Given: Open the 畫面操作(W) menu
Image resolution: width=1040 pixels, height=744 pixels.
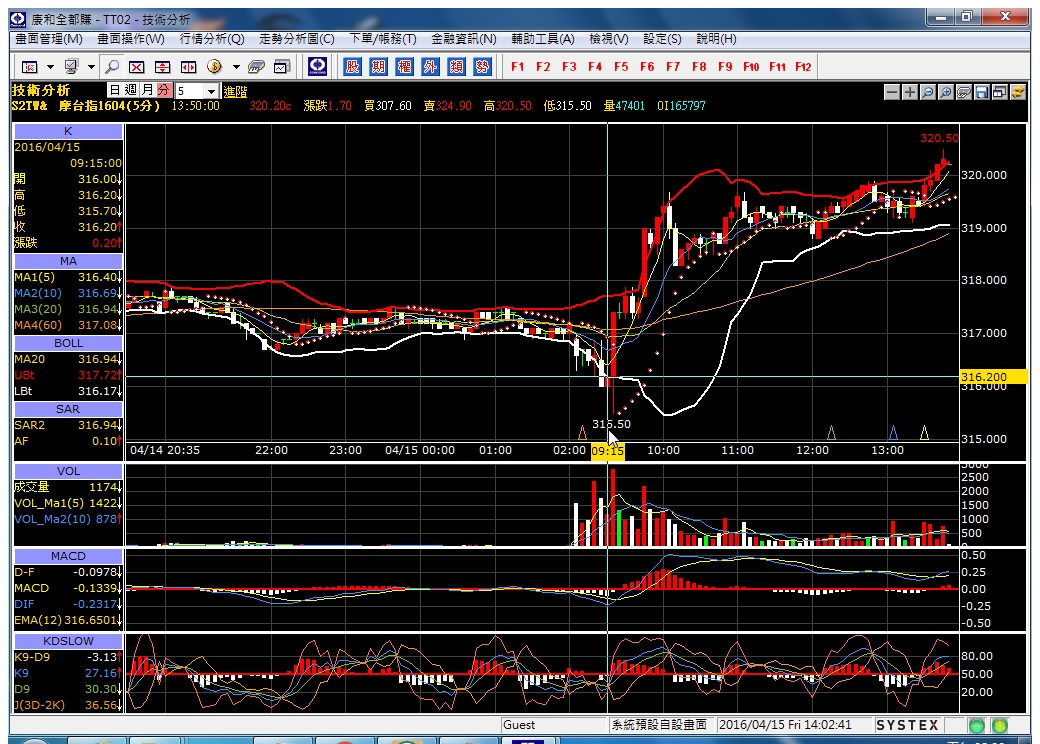Looking at the screenshot, I should click(x=131, y=39).
